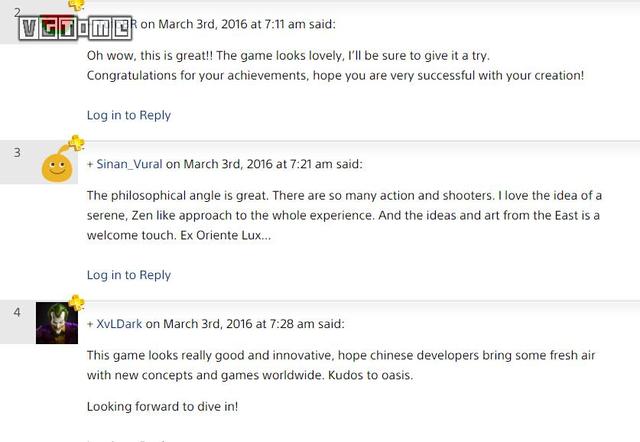The height and width of the screenshot is (442, 640).
Task: Click Log in to Reply under Sinan_Vural's comment
Action: point(128,275)
